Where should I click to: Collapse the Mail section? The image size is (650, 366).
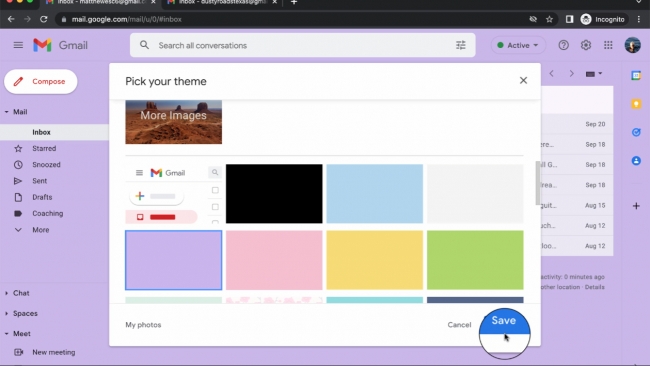pyautogui.click(x=7, y=112)
